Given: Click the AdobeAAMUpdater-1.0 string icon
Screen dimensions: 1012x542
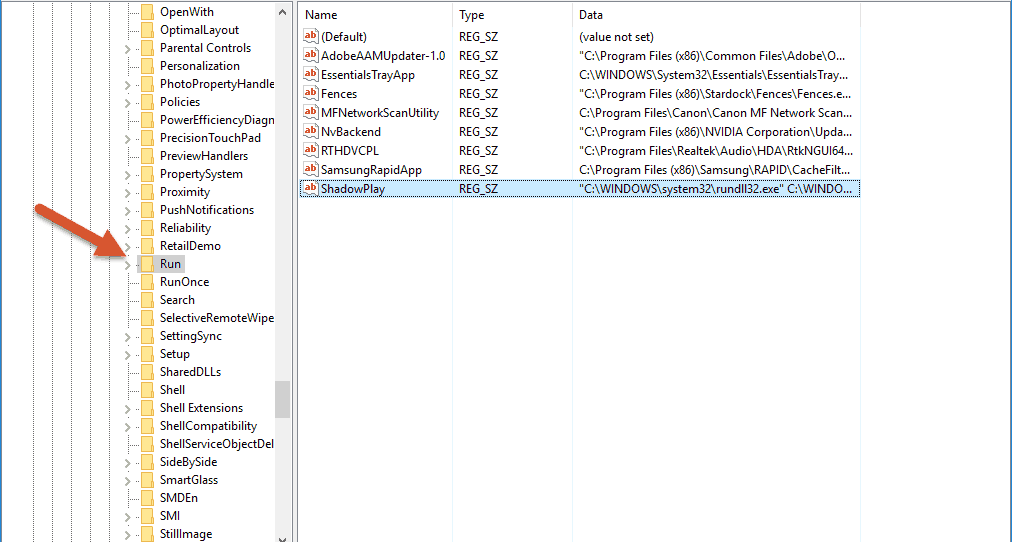Looking at the screenshot, I should (x=311, y=55).
